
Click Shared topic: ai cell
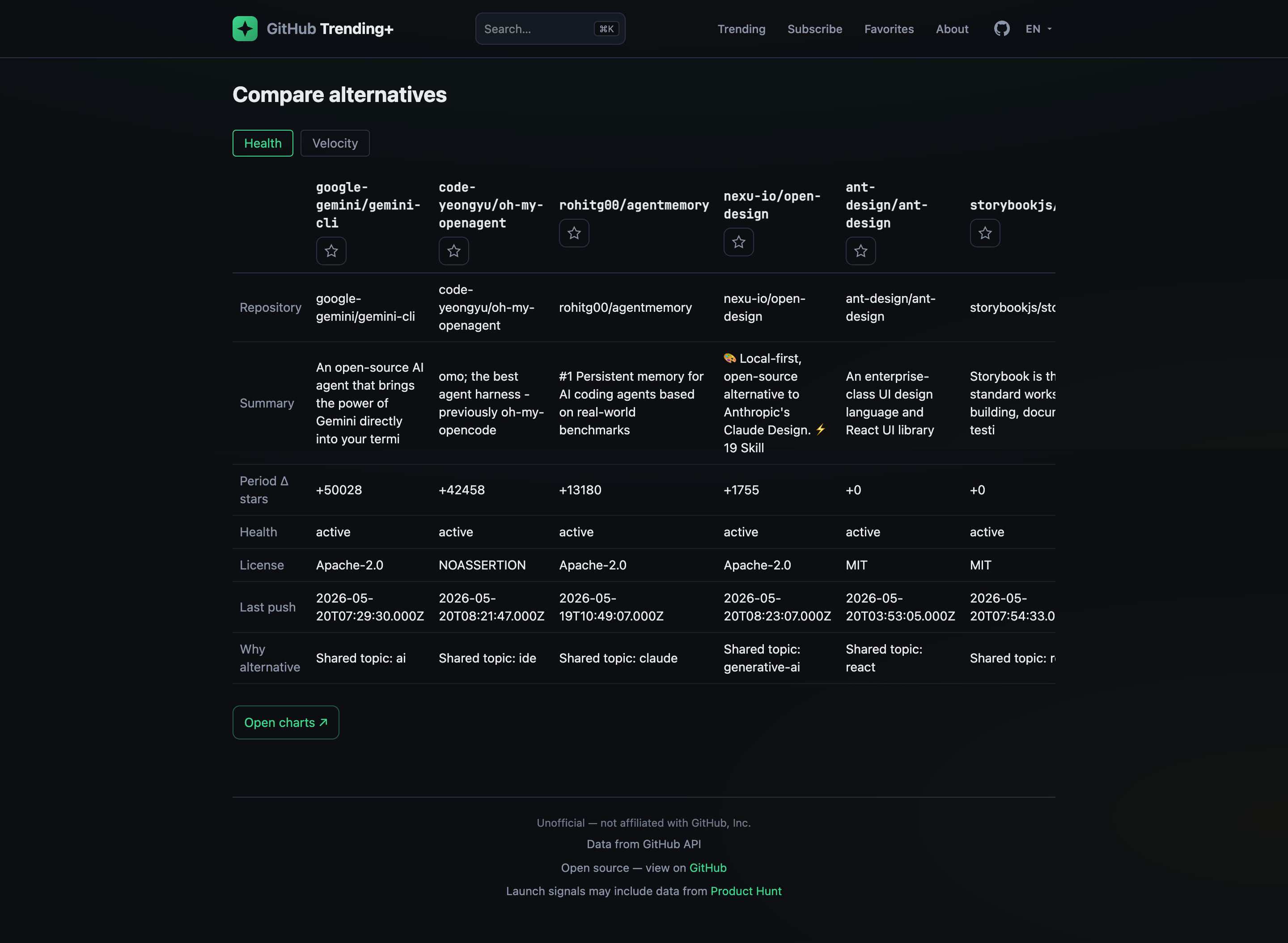360,658
